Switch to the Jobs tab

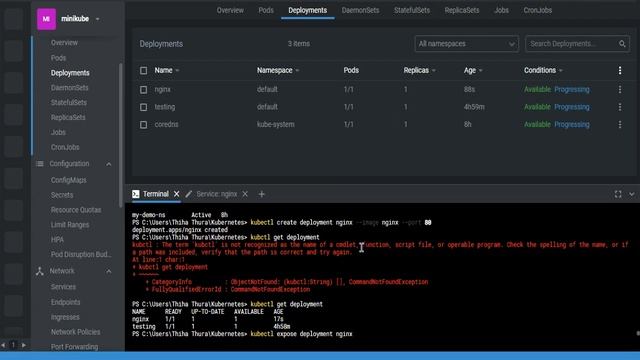click(502, 10)
